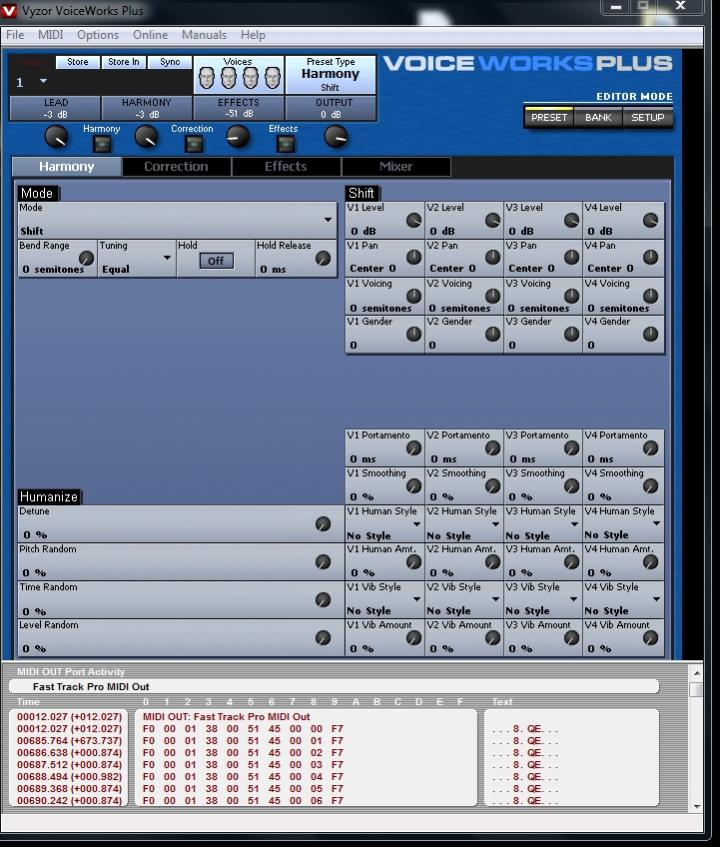Click the V3 Voicing knob
This screenshot has height=847, width=720.
pyautogui.click(x=571, y=295)
